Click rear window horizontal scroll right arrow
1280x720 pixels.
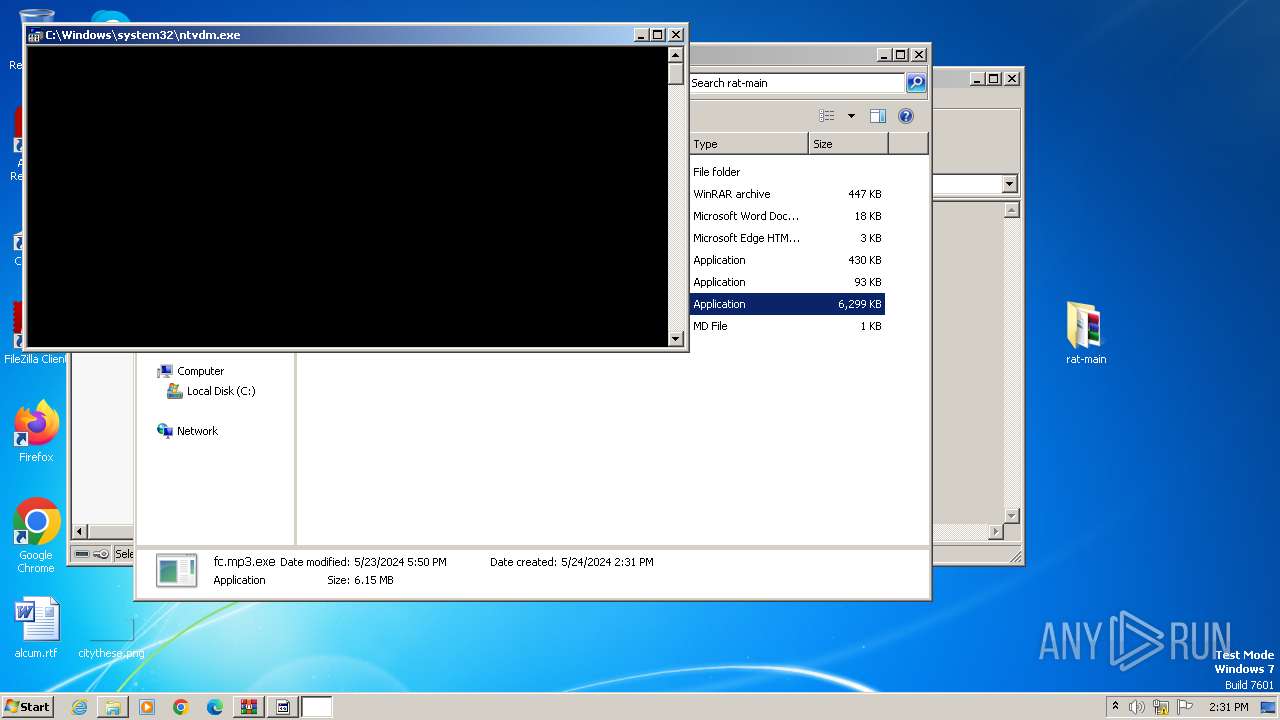995,532
